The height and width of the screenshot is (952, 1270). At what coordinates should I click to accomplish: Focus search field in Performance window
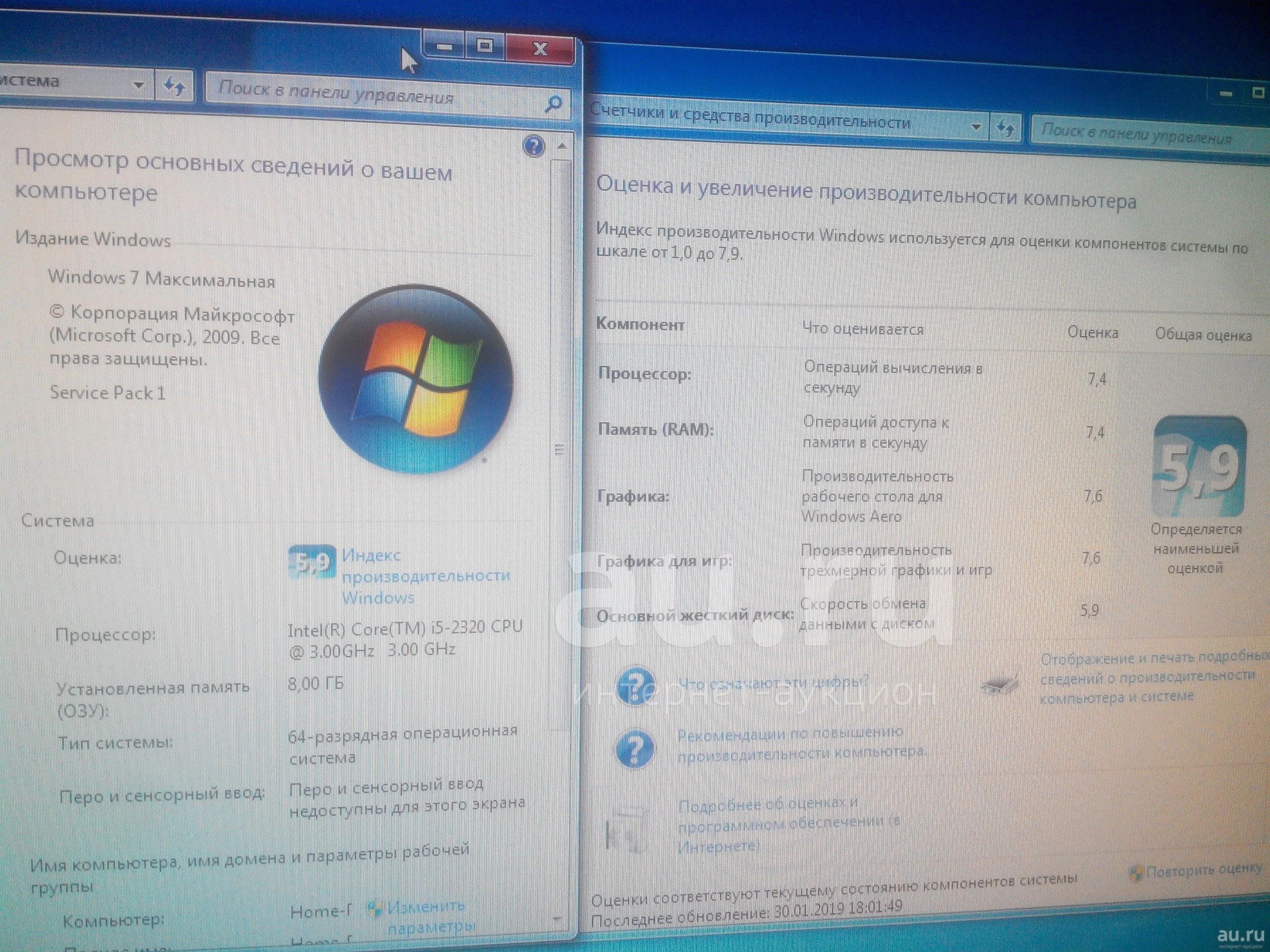click(x=1150, y=134)
